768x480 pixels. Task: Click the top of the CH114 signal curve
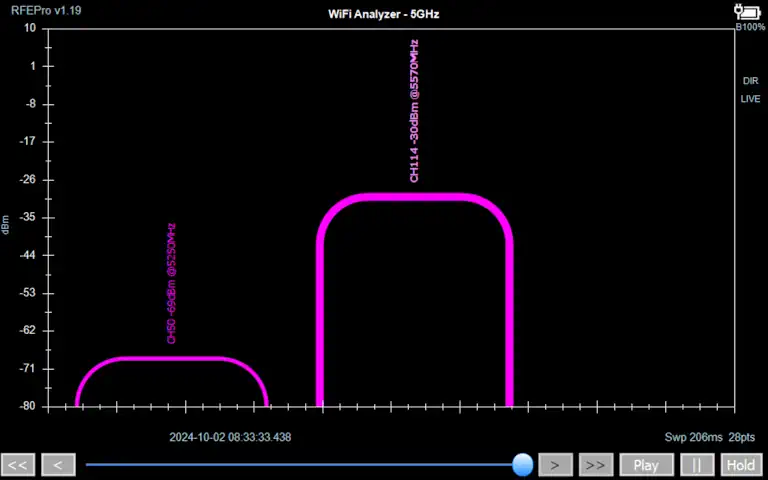414,197
